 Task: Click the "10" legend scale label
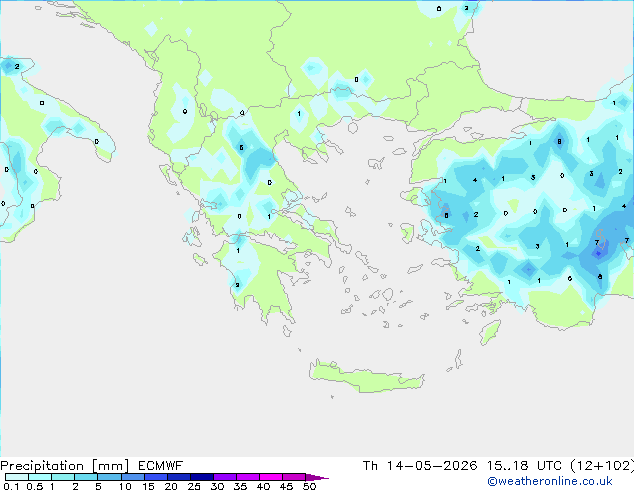tap(125, 486)
